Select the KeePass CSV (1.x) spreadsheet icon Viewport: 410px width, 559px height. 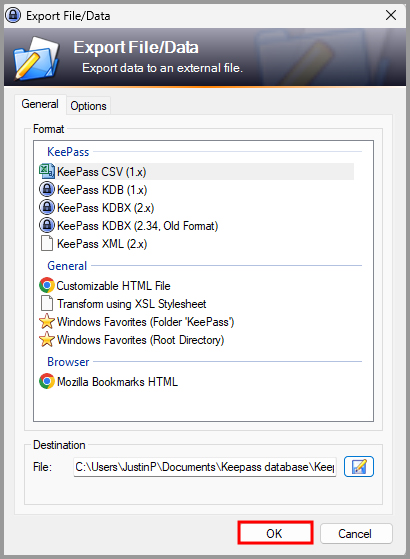(46, 171)
